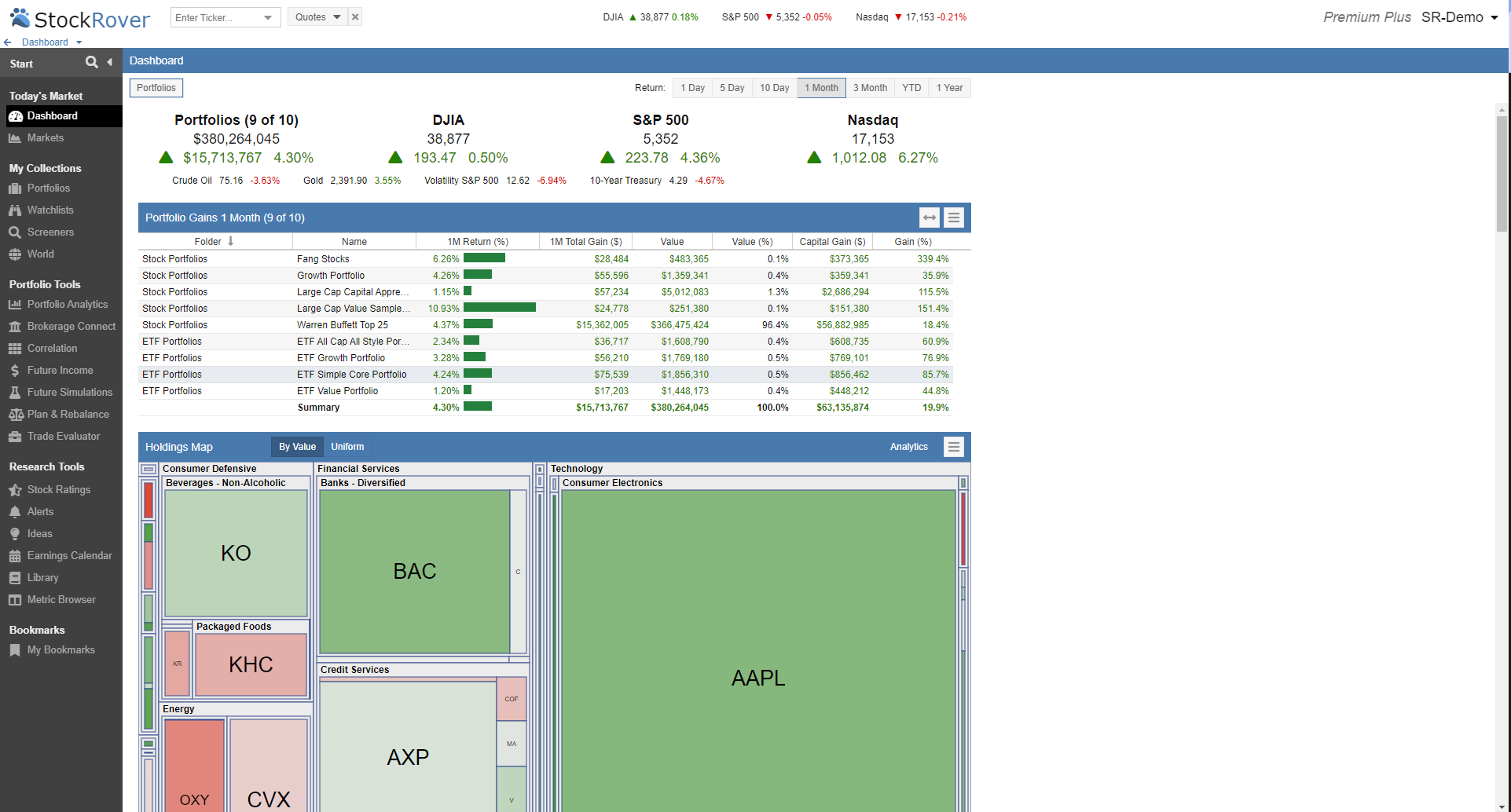Switch Holdings Map to Uniform
The height and width of the screenshot is (812, 1511).
[347, 447]
